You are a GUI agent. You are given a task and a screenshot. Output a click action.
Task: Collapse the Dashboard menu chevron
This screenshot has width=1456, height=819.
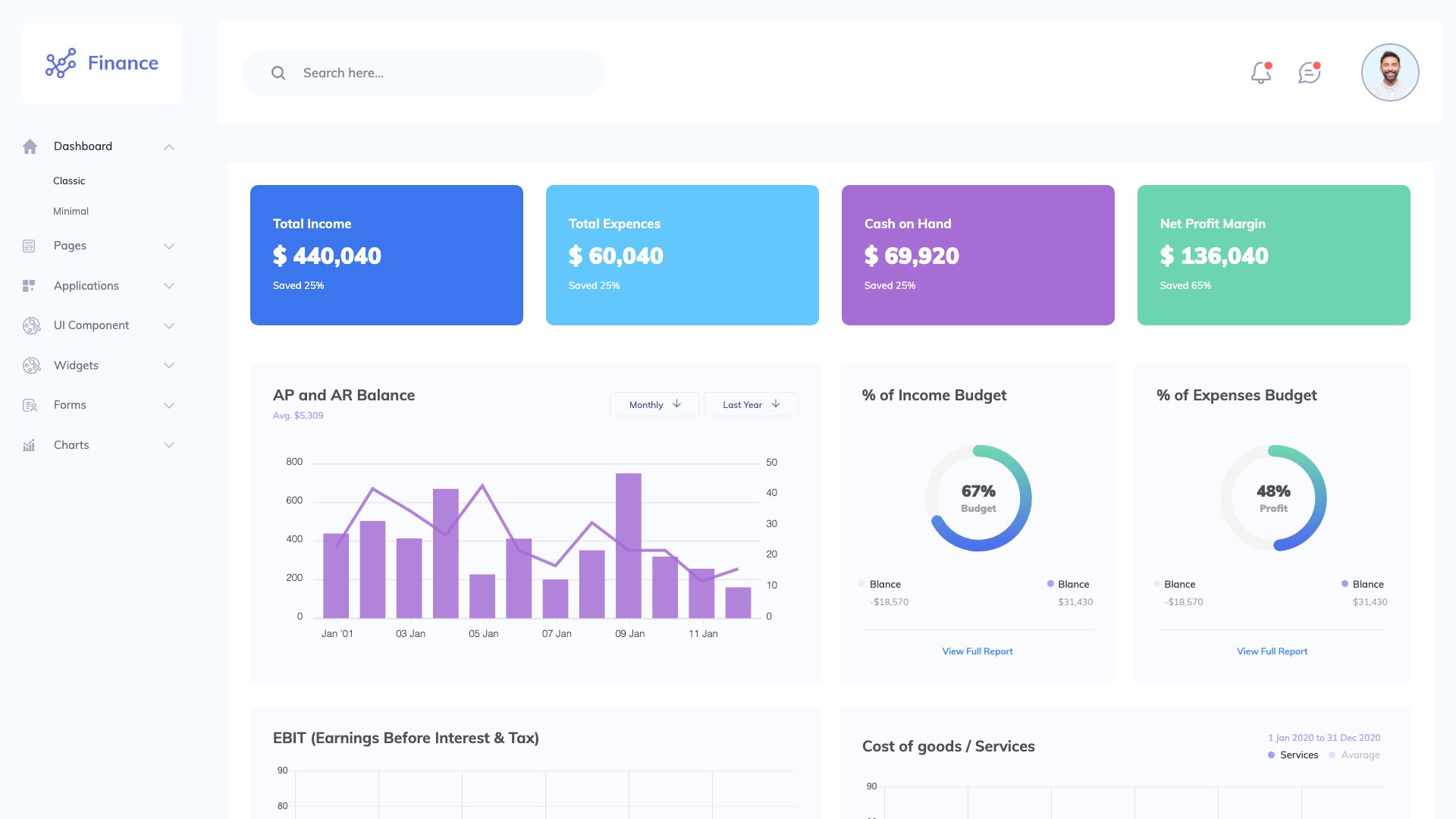(169, 146)
